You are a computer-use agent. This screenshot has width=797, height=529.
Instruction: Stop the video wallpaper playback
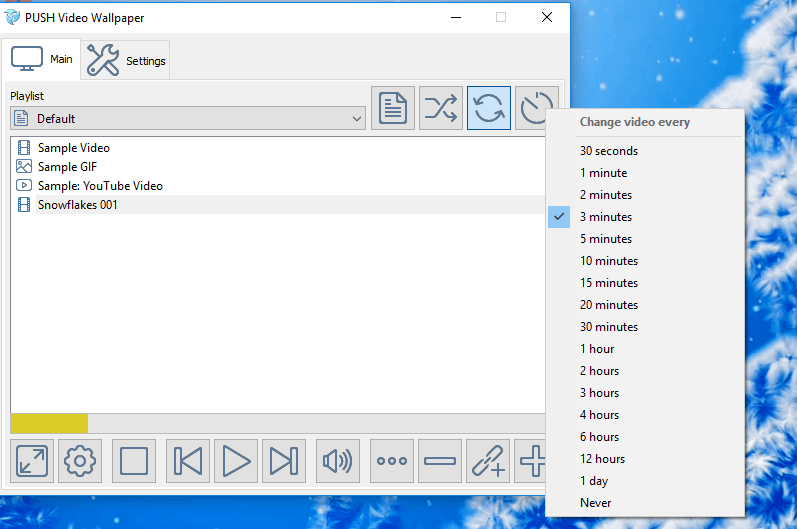(134, 461)
